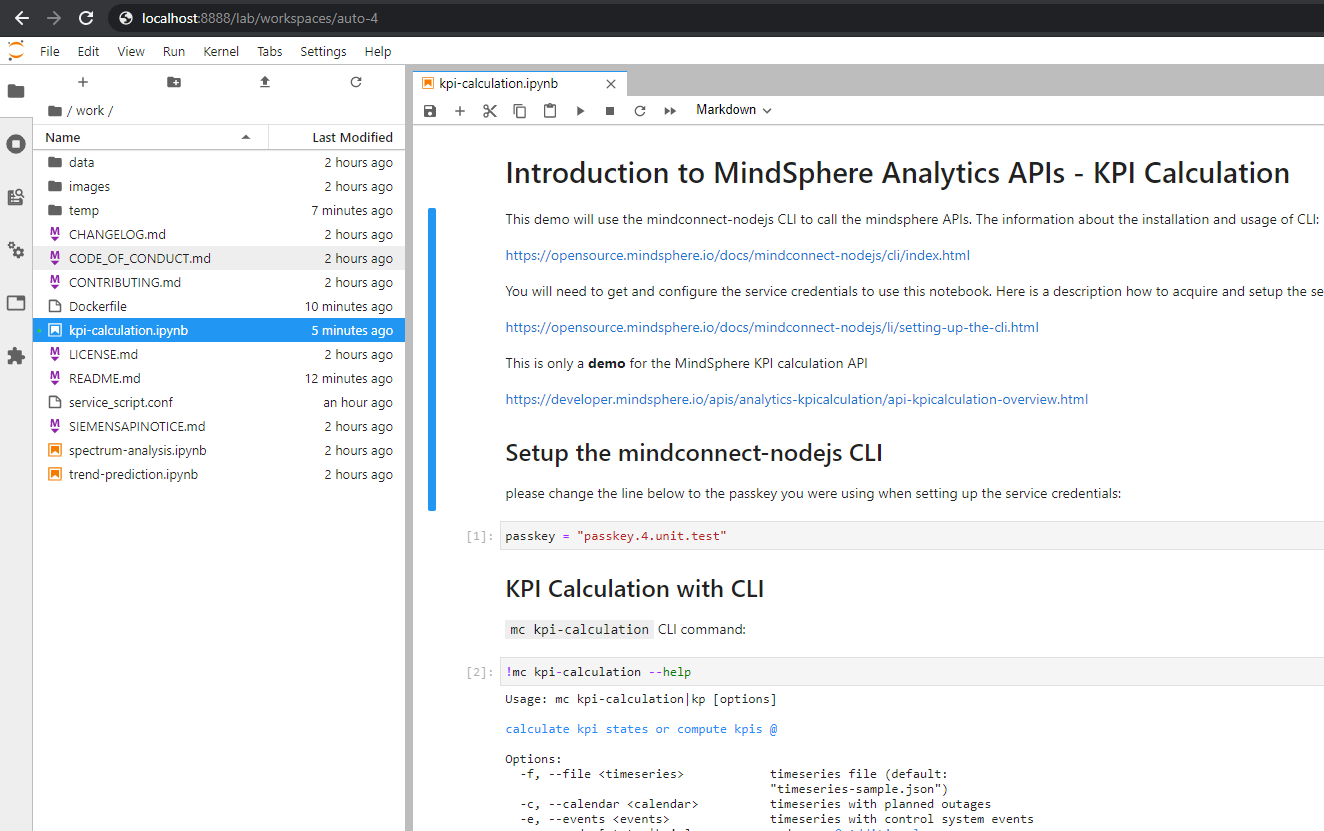Click the Setup the mindconnect-nodejs CLI heading
The width and height of the screenshot is (1324, 831).
(x=693, y=452)
